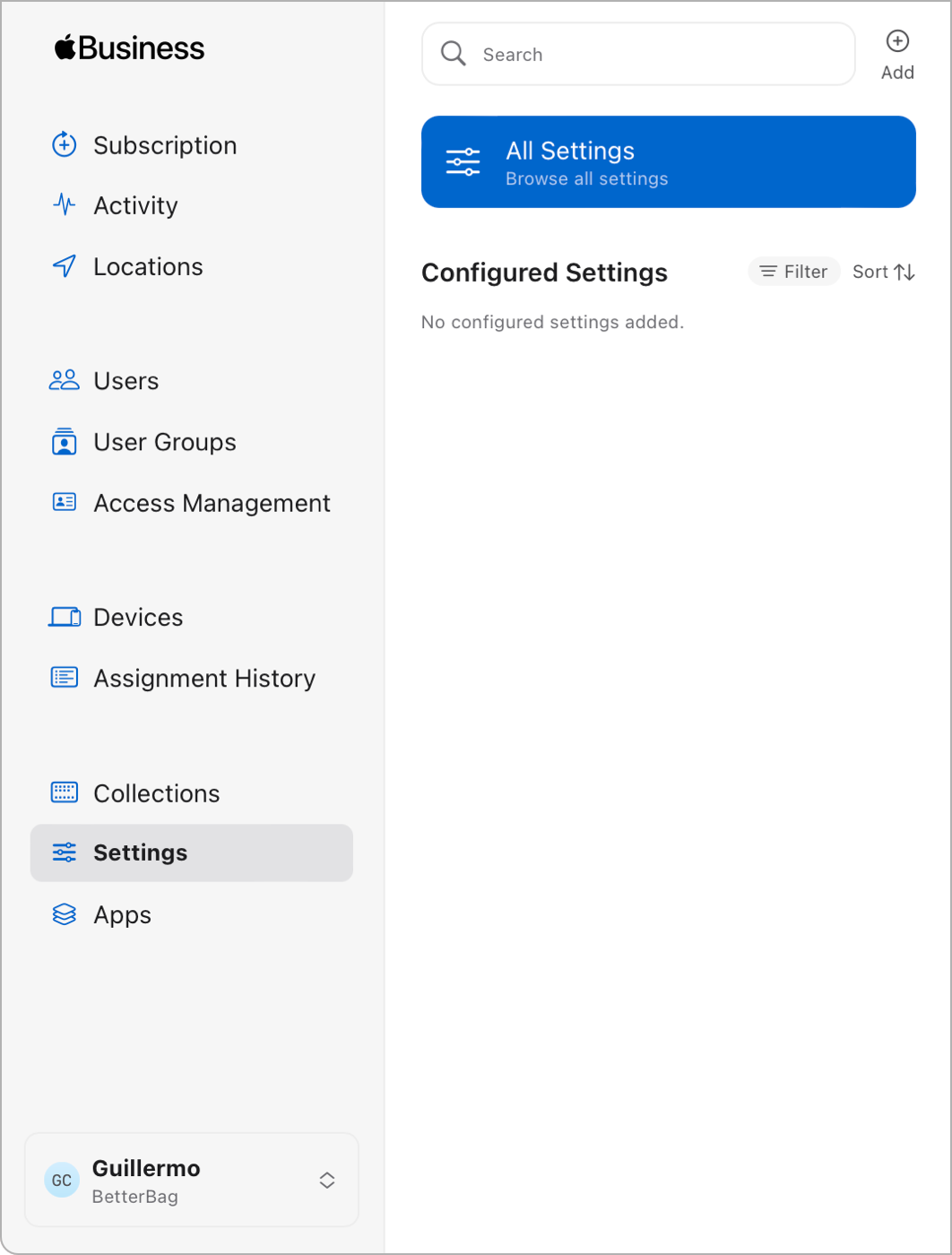The image size is (952, 1255).
Task: Click the Collections grid icon
Action: tap(65, 792)
